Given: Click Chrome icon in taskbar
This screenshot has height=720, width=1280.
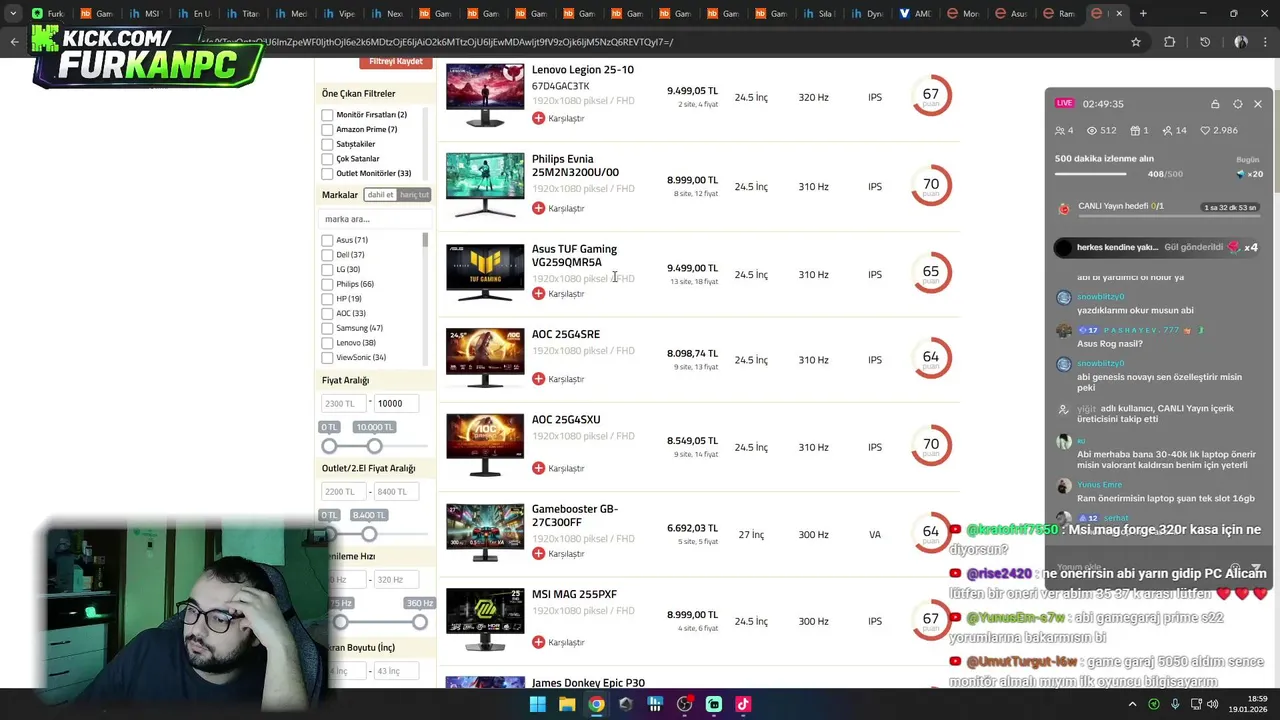Looking at the screenshot, I should (x=596, y=704).
